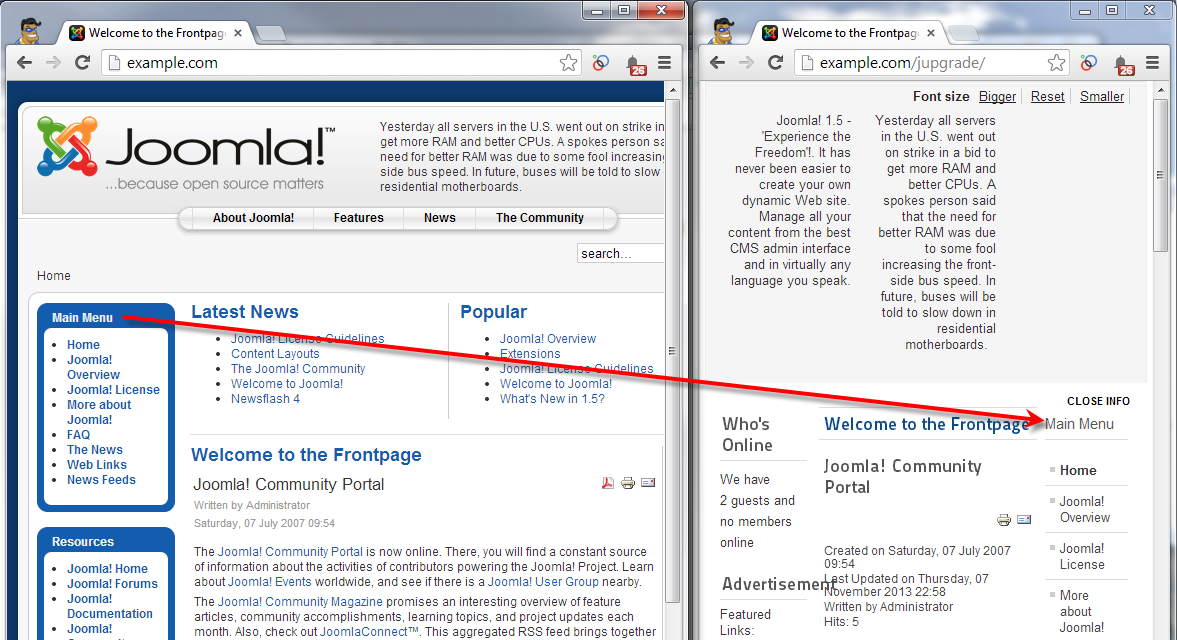Click Web Links in left Main Menu
The width and height of the screenshot is (1177, 640).
(x=97, y=464)
